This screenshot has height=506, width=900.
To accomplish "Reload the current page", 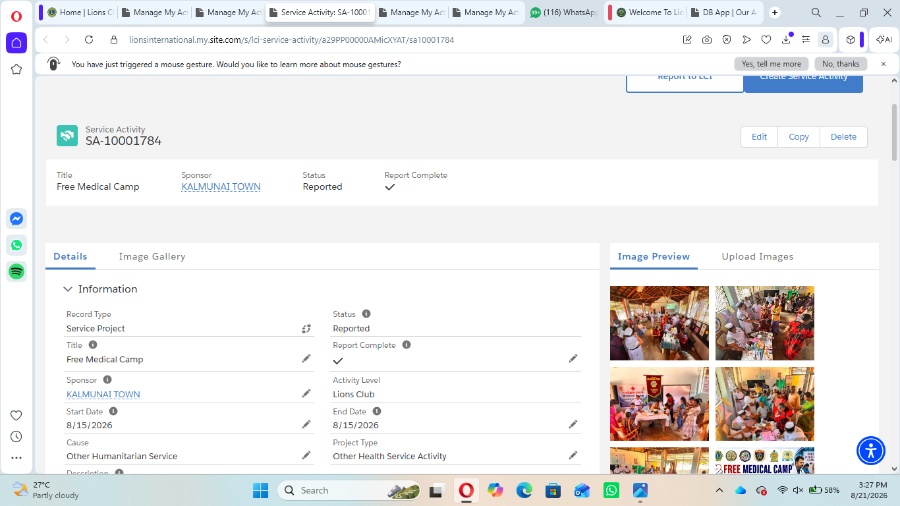I will (x=88, y=40).
